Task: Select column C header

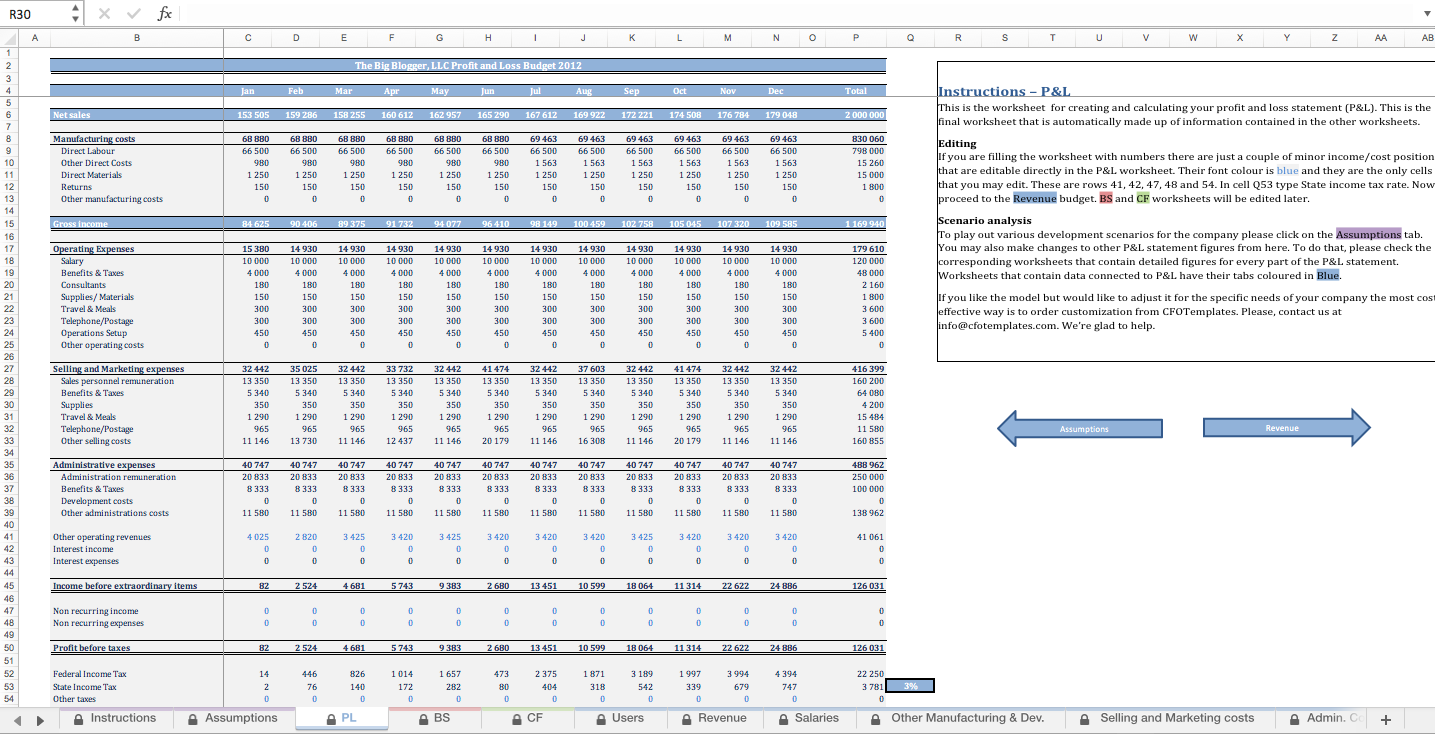Action: [x=248, y=38]
